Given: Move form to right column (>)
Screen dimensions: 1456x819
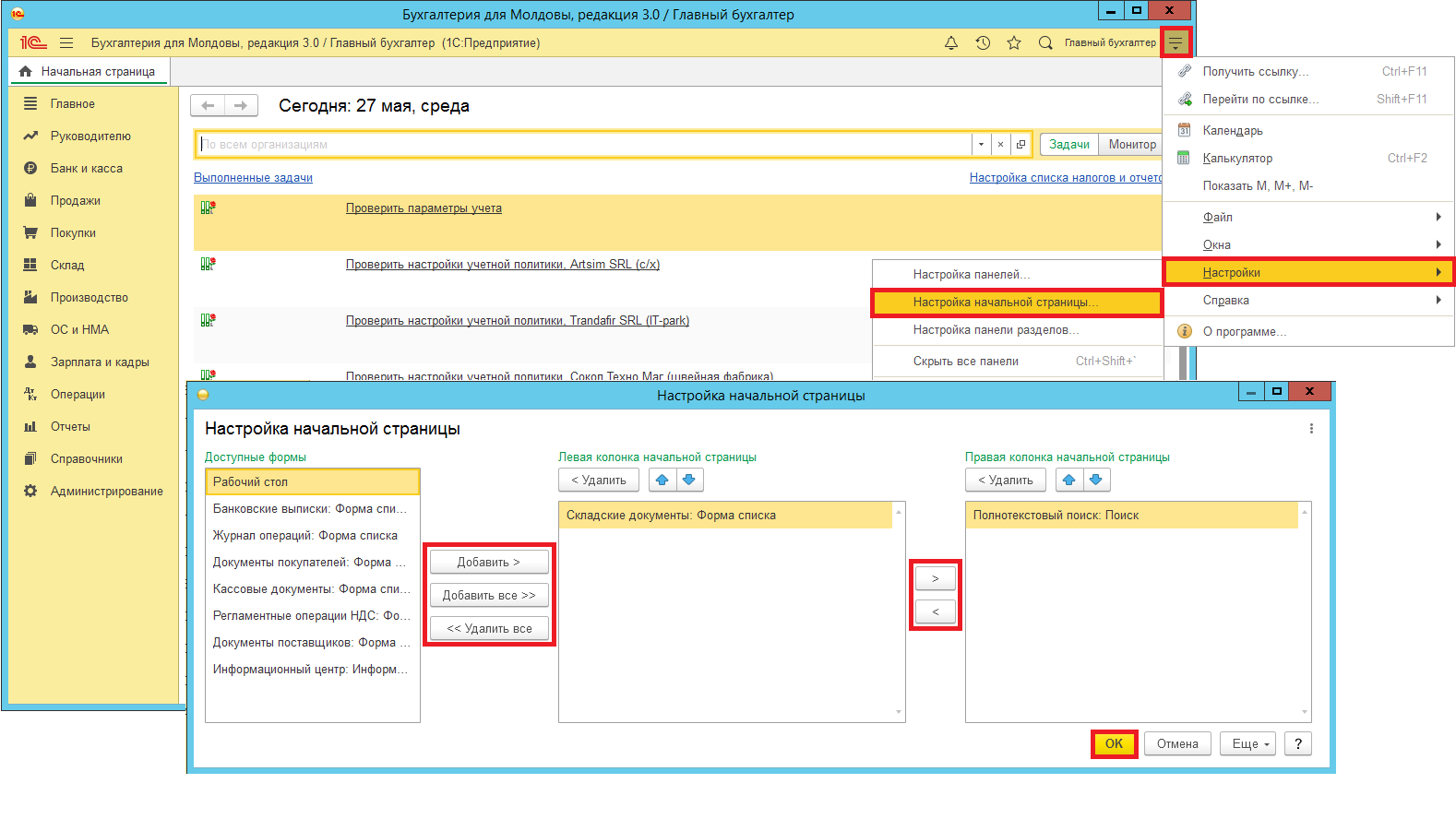Looking at the screenshot, I should click(x=936, y=578).
